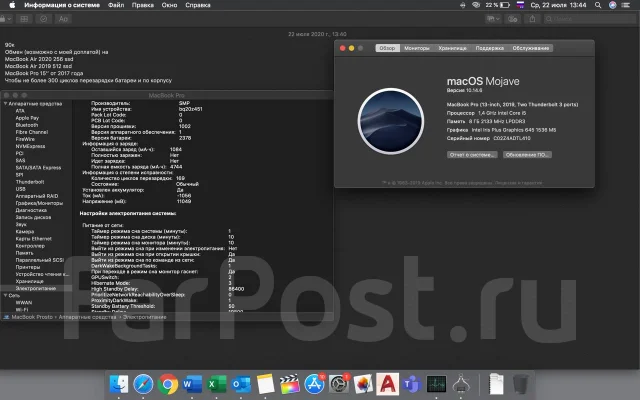The height and width of the screenshot is (400, 640).
Task: Launch AutoCAD from the Dock
Action: click(387, 384)
